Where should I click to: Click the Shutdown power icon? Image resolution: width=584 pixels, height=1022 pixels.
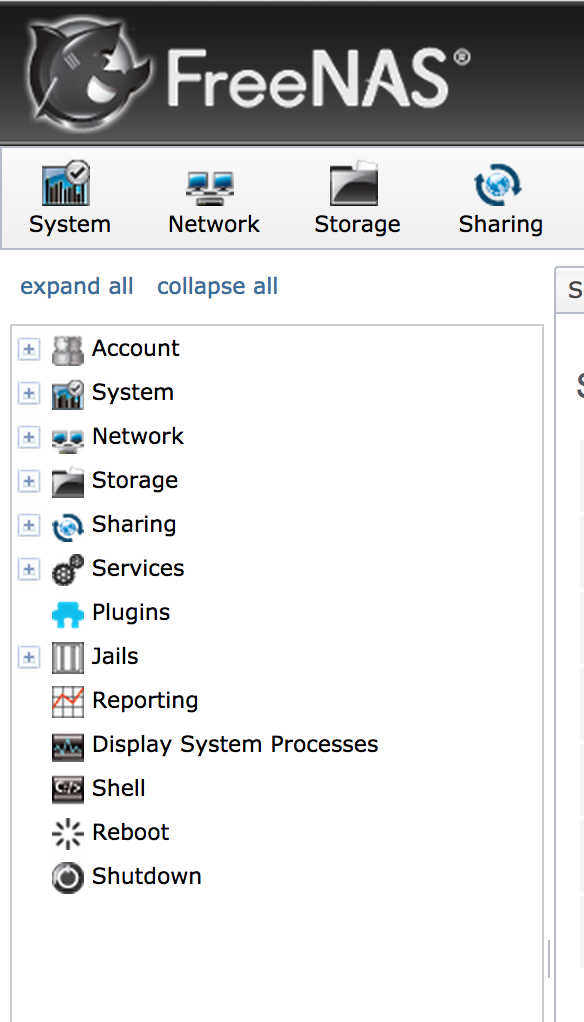tap(68, 878)
